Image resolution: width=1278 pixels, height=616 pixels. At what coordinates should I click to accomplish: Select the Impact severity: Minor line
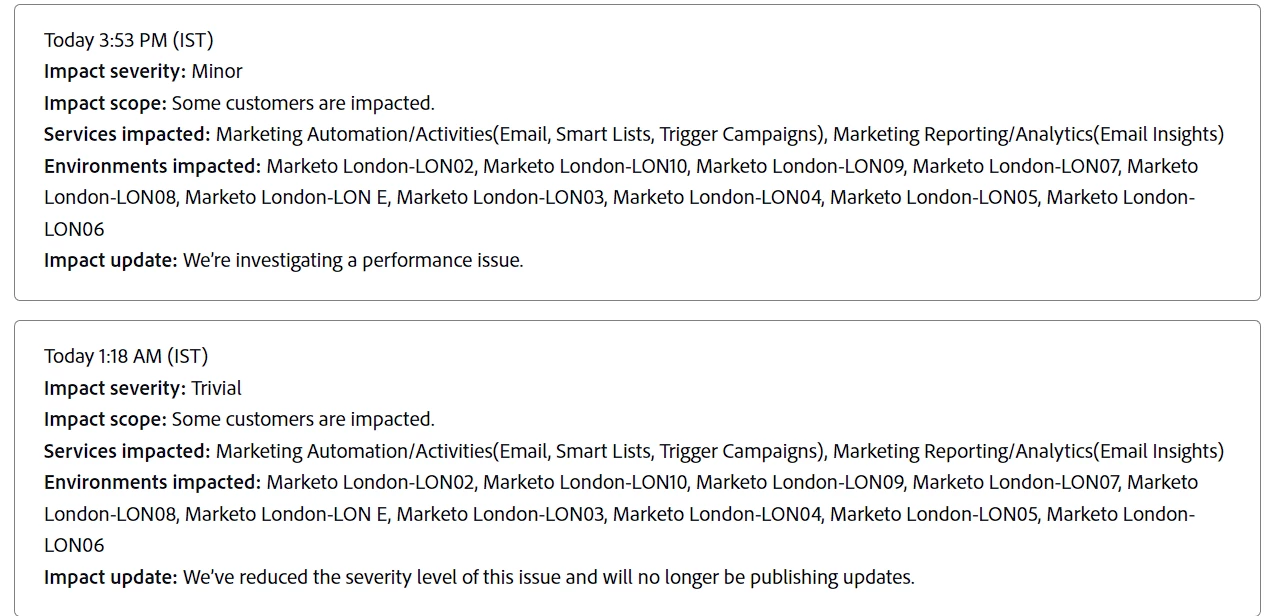tap(143, 71)
